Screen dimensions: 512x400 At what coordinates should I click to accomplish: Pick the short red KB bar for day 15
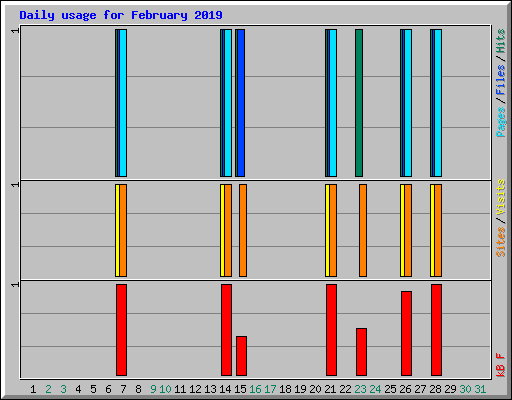click(x=241, y=356)
